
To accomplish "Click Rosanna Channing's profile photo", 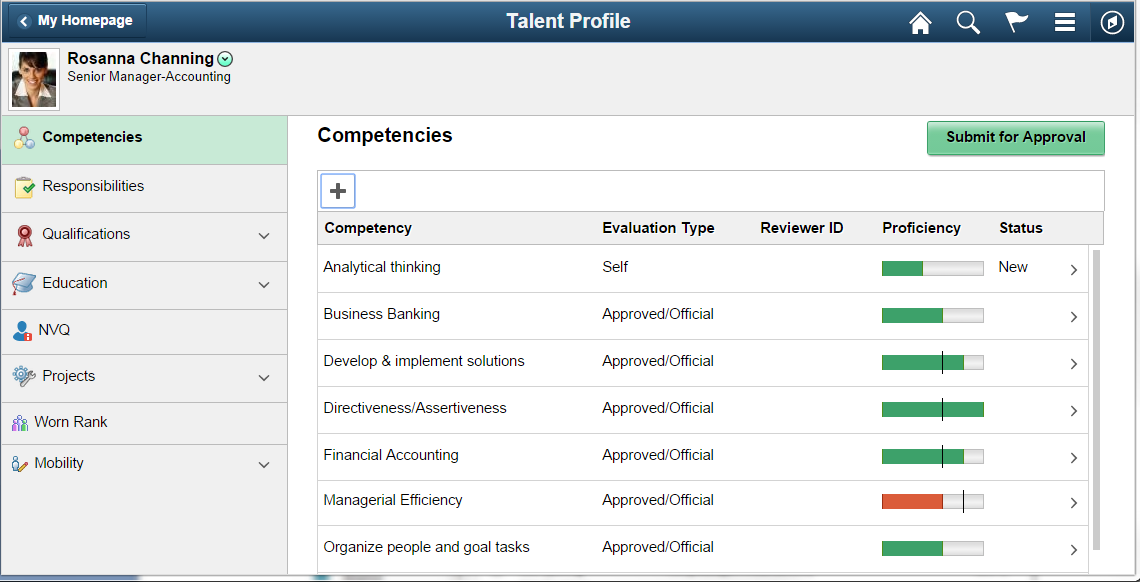I will (x=34, y=80).
